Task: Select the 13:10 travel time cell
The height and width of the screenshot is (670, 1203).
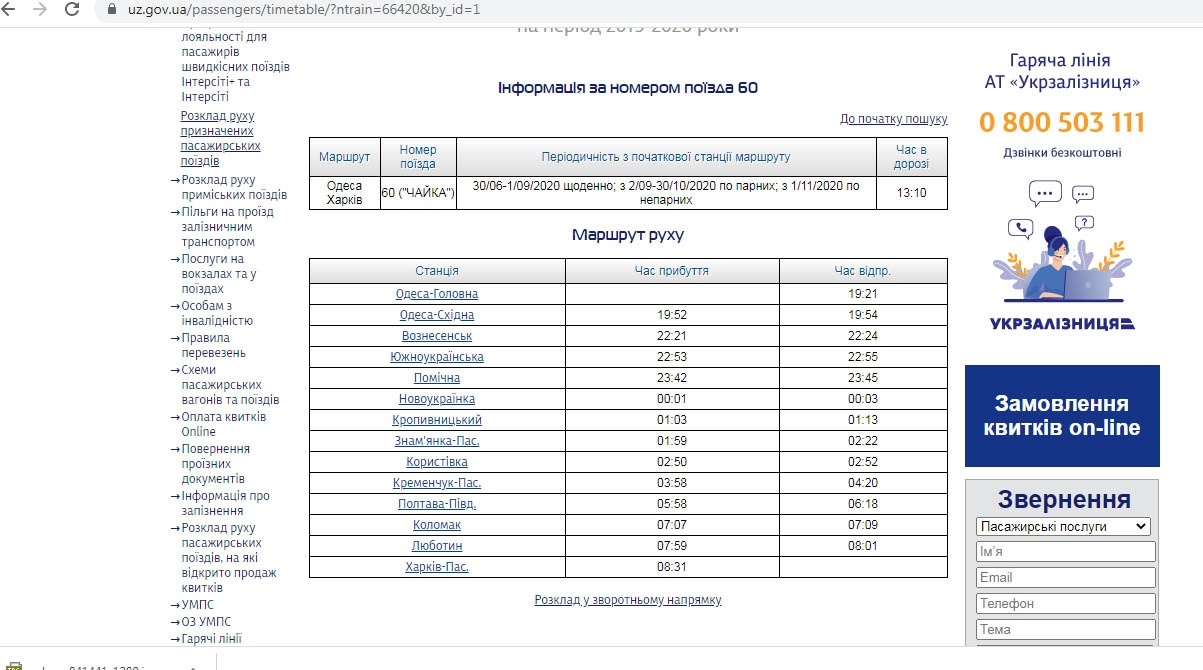Action: point(912,193)
